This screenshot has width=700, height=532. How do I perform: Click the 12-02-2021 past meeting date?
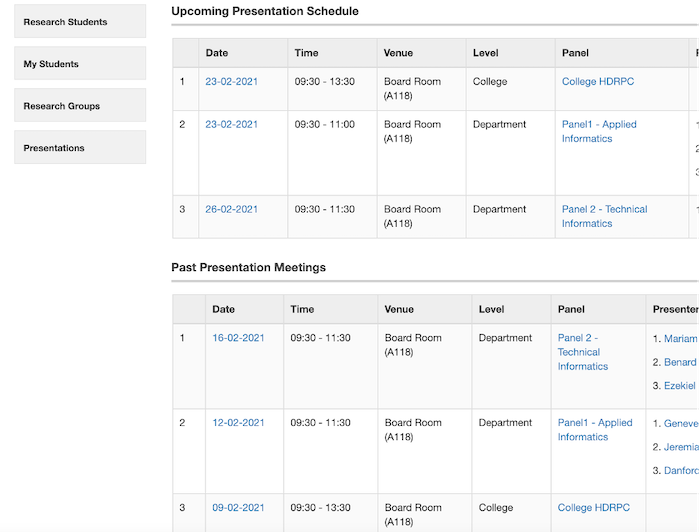pyautogui.click(x=238, y=423)
